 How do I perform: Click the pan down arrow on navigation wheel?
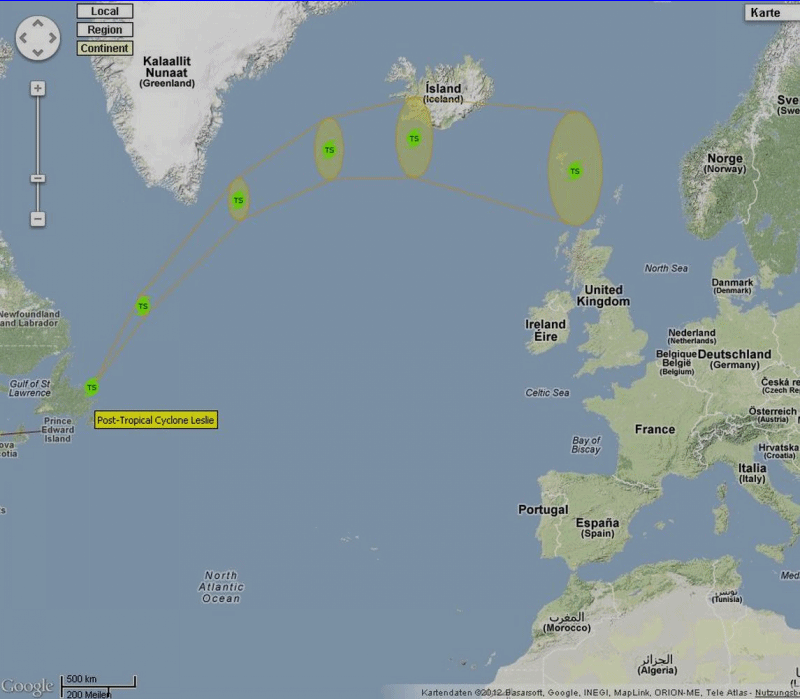[x=38, y=53]
